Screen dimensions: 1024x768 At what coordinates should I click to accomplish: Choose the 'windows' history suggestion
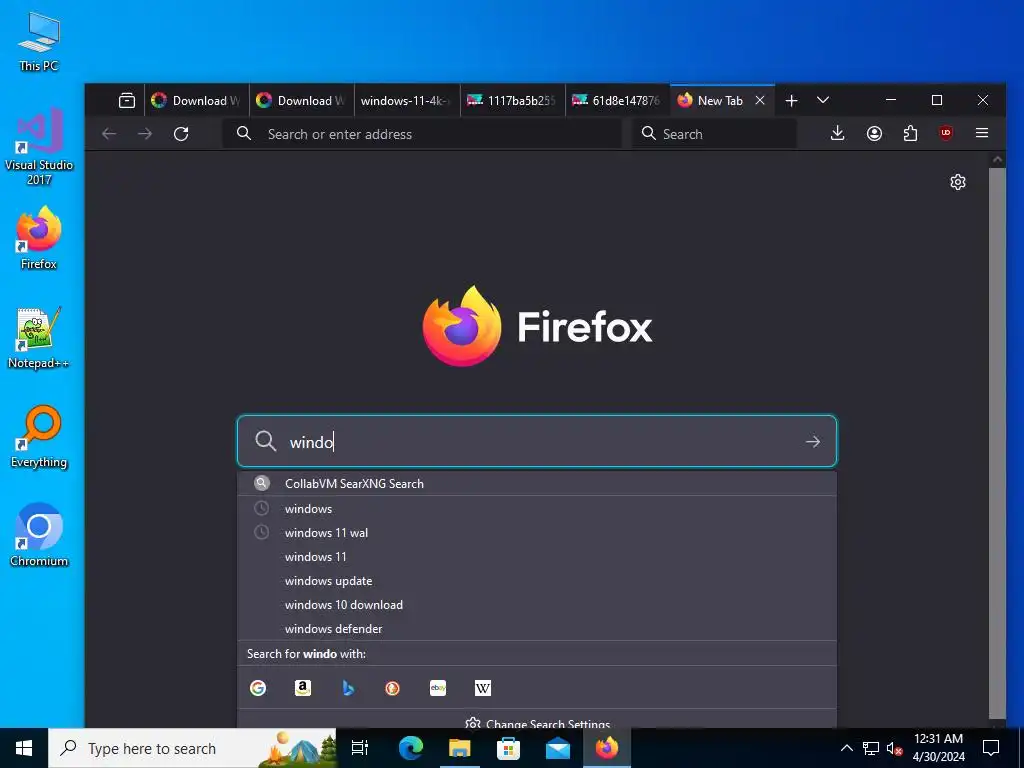coord(537,509)
